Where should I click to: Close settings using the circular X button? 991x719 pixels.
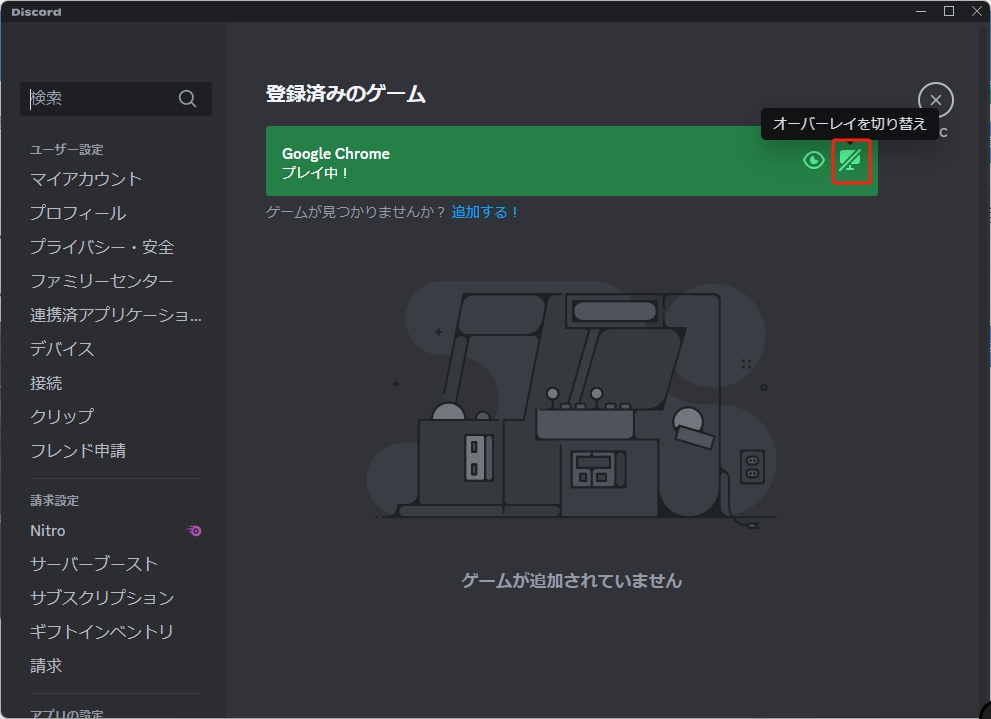click(935, 100)
